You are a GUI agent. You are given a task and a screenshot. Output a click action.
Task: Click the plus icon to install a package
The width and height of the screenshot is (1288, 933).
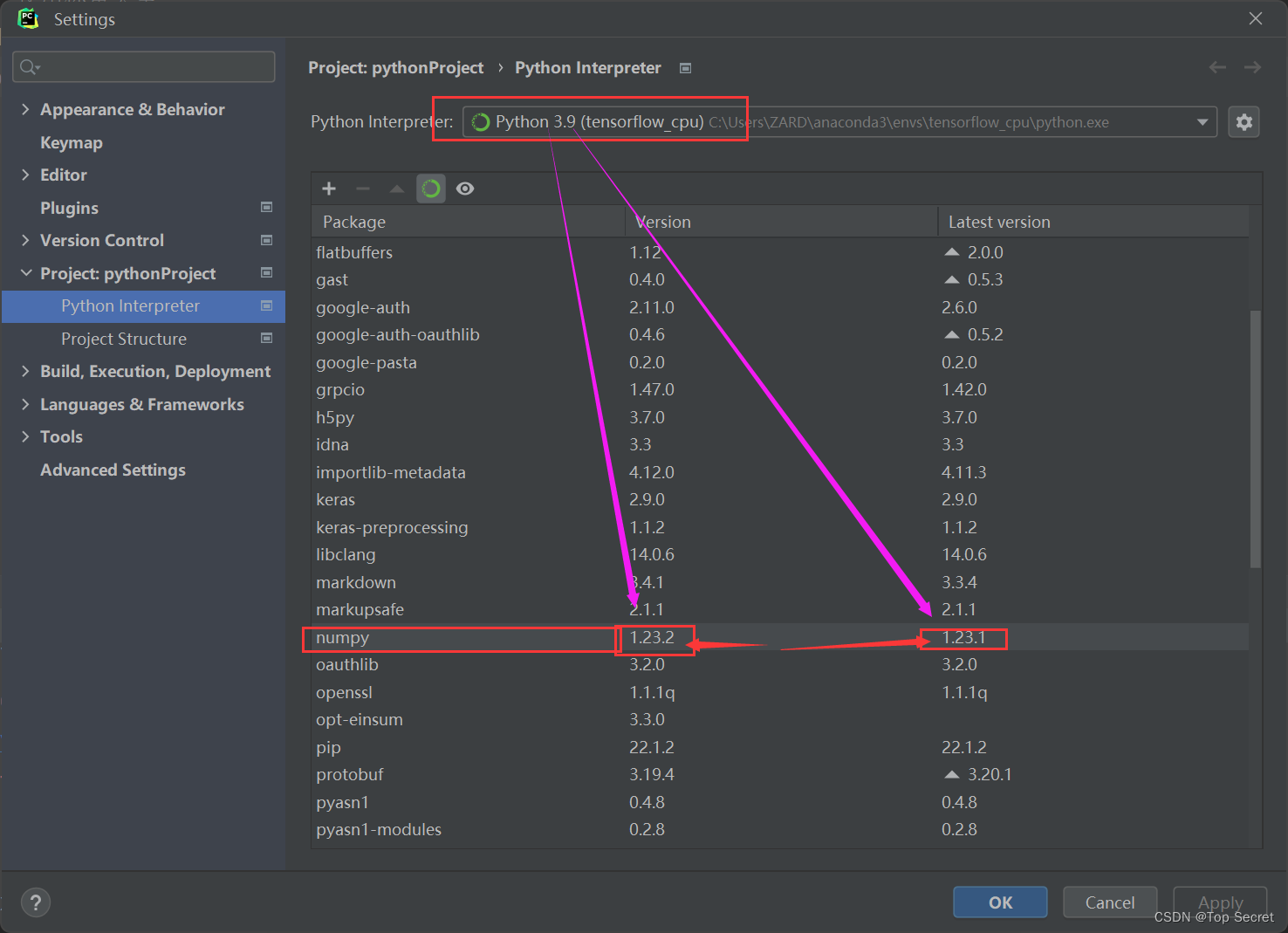tap(329, 189)
